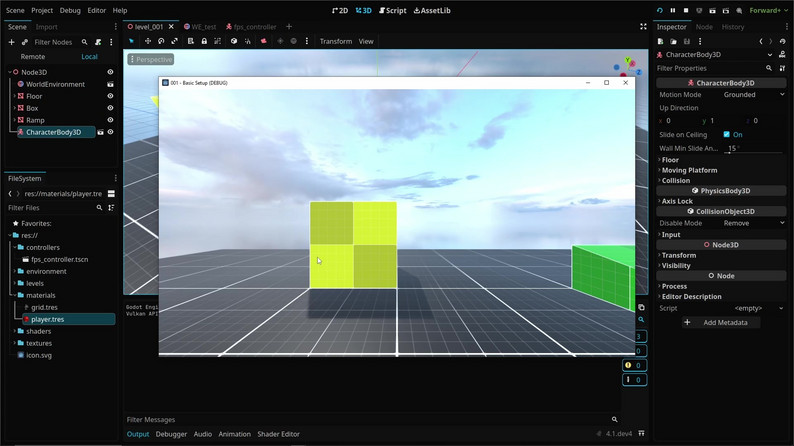
Task: Select the Remote scene tree button
Action: [x=33, y=57]
